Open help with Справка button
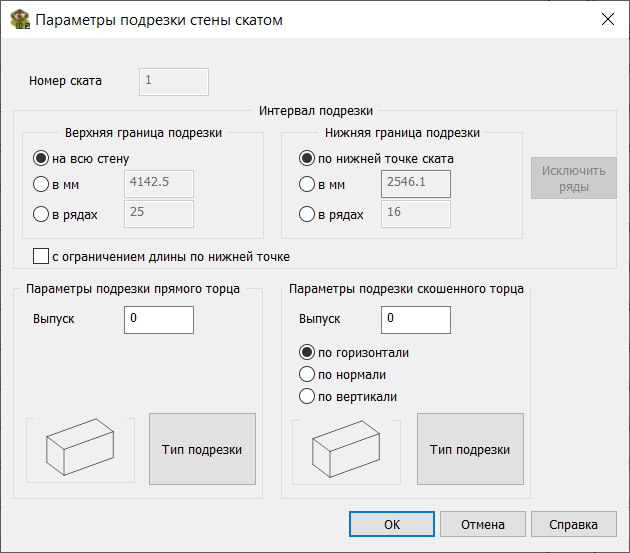 pyautogui.click(x=574, y=524)
